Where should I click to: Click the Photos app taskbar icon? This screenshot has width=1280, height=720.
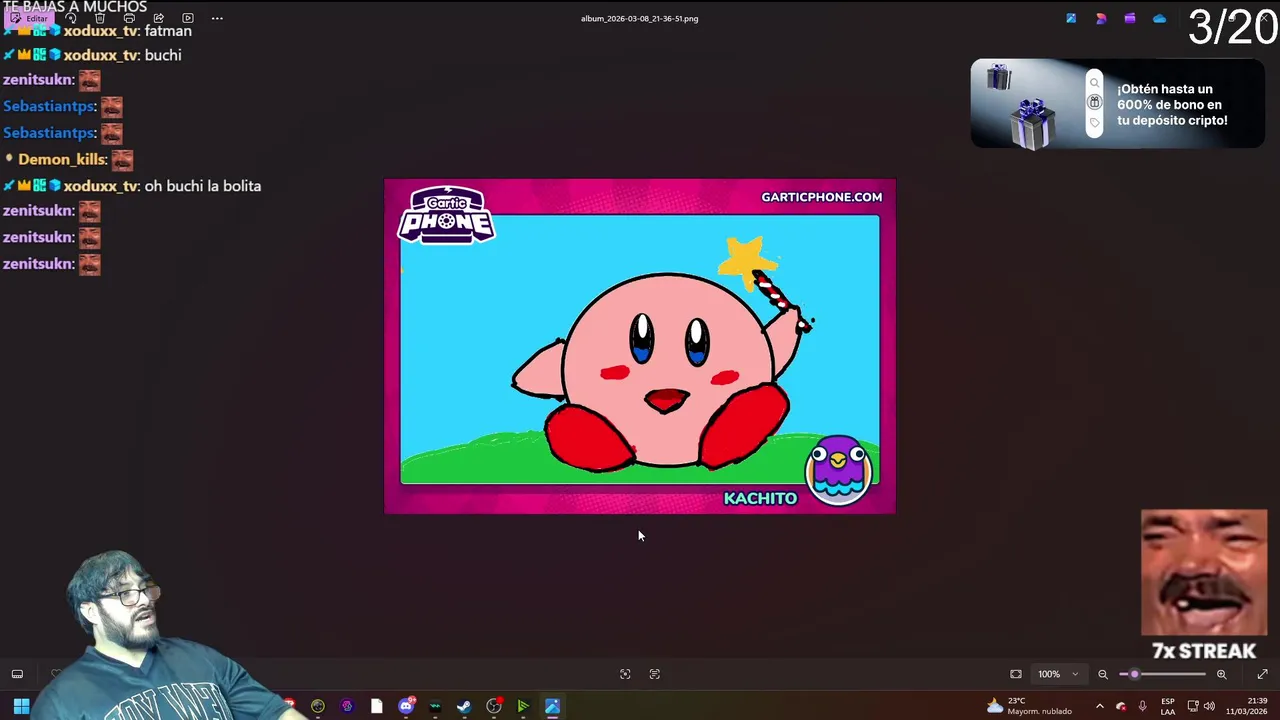tap(552, 706)
